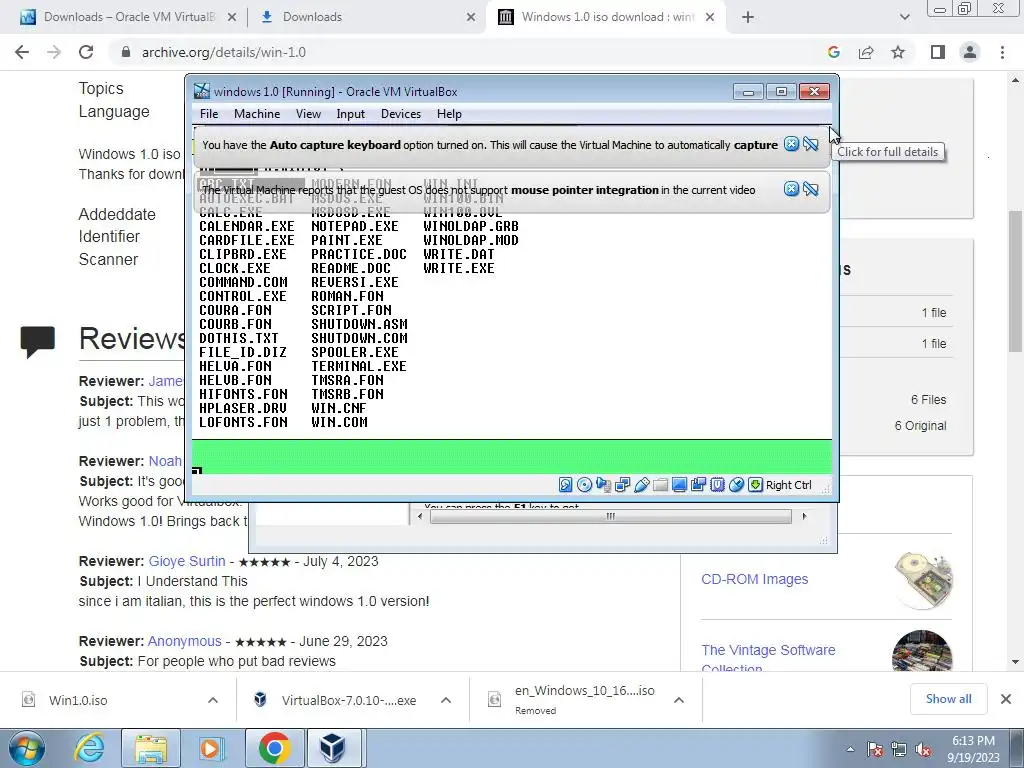Click the page vertical scrollbar thumb

point(1016,281)
